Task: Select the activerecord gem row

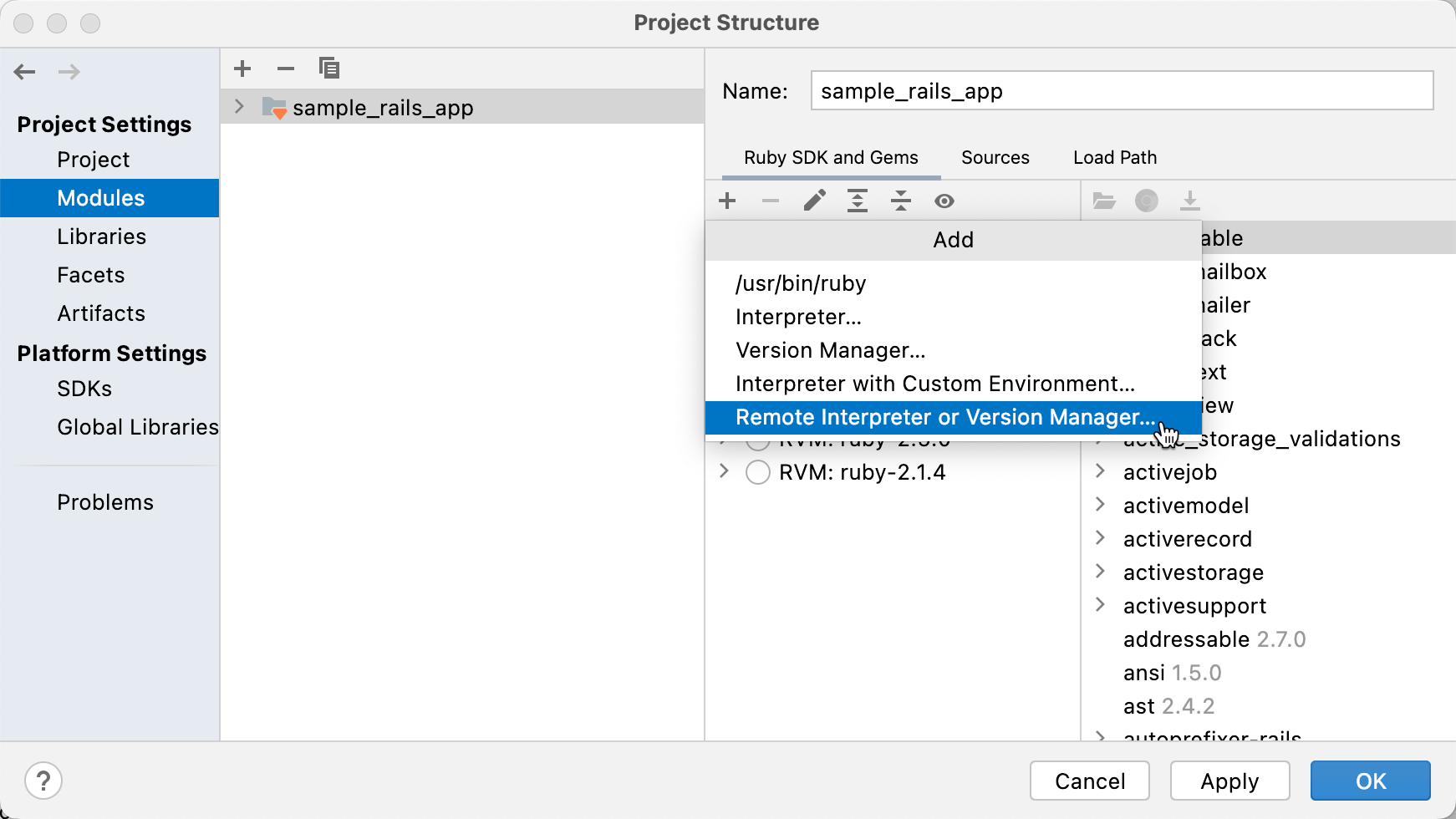Action: click(x=1269, y=539)
